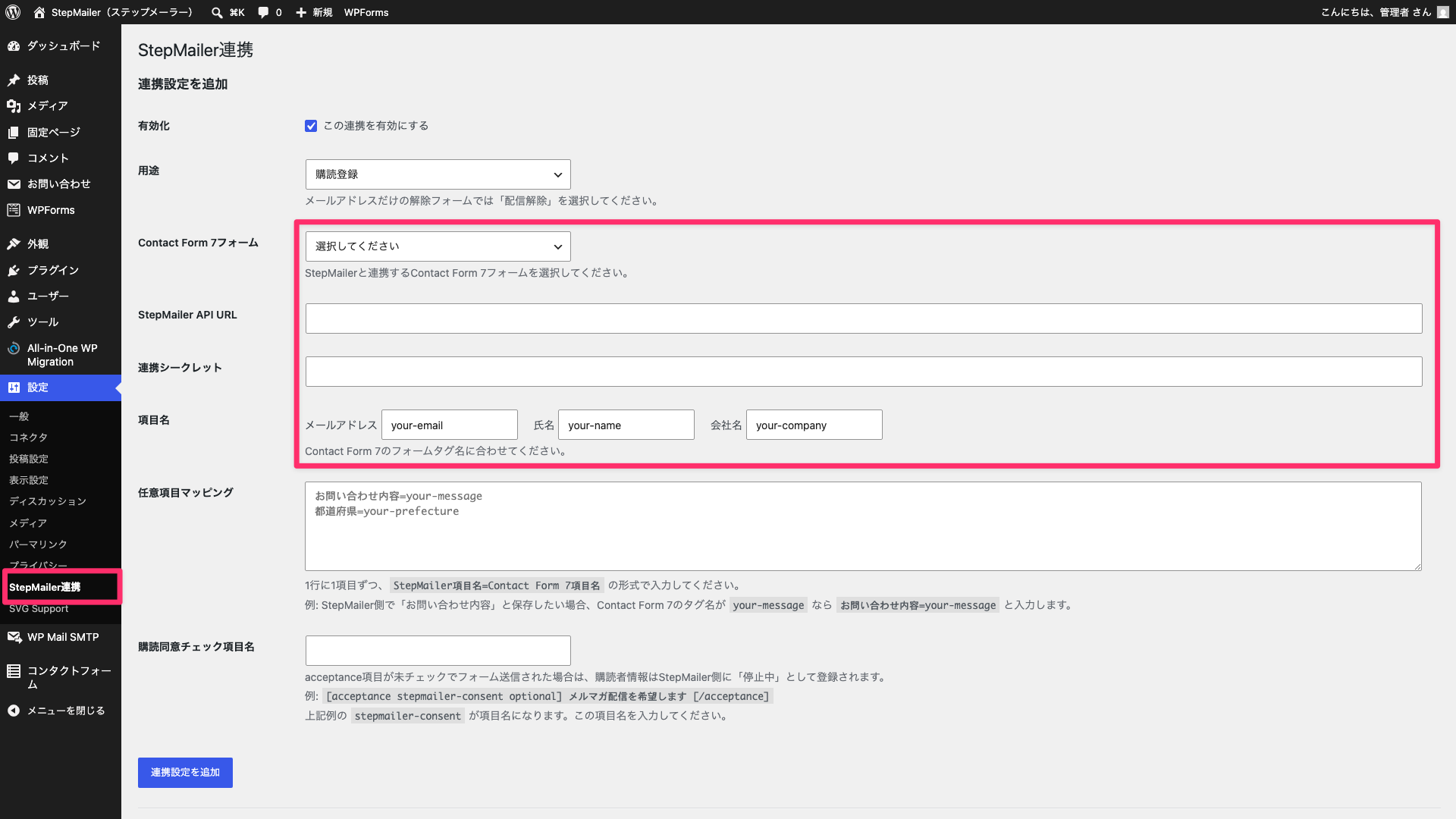Click the ユーザー person icon
The image size is (1456, 819).
pyautogui.click(x=14, y=297)
